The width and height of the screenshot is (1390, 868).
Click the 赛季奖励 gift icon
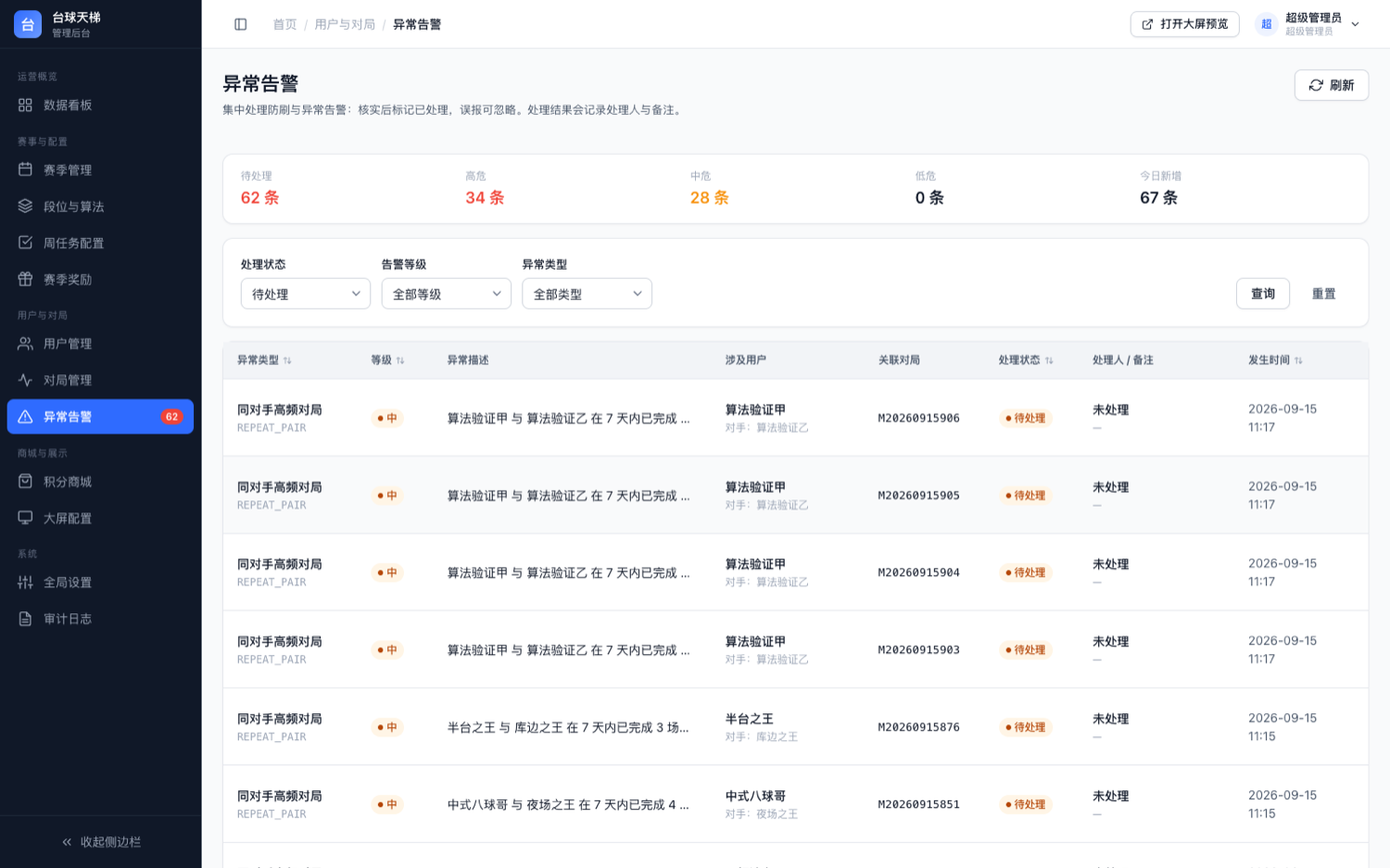(x=25, y=279)
